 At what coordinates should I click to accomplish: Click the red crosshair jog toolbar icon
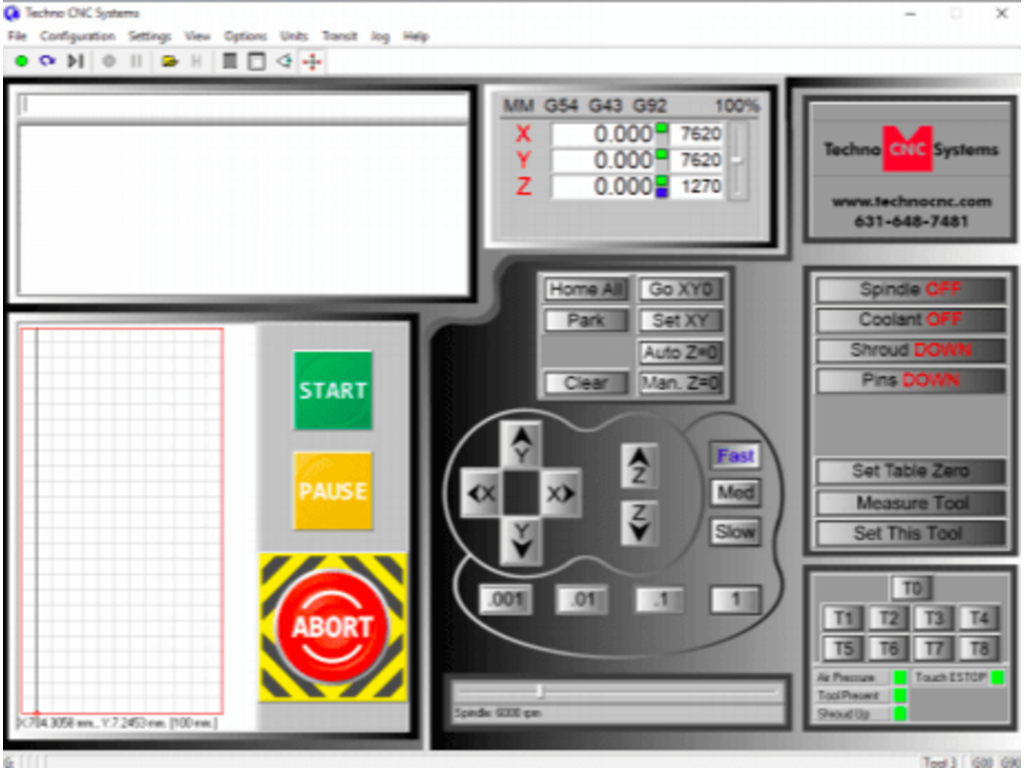point(312,61)
